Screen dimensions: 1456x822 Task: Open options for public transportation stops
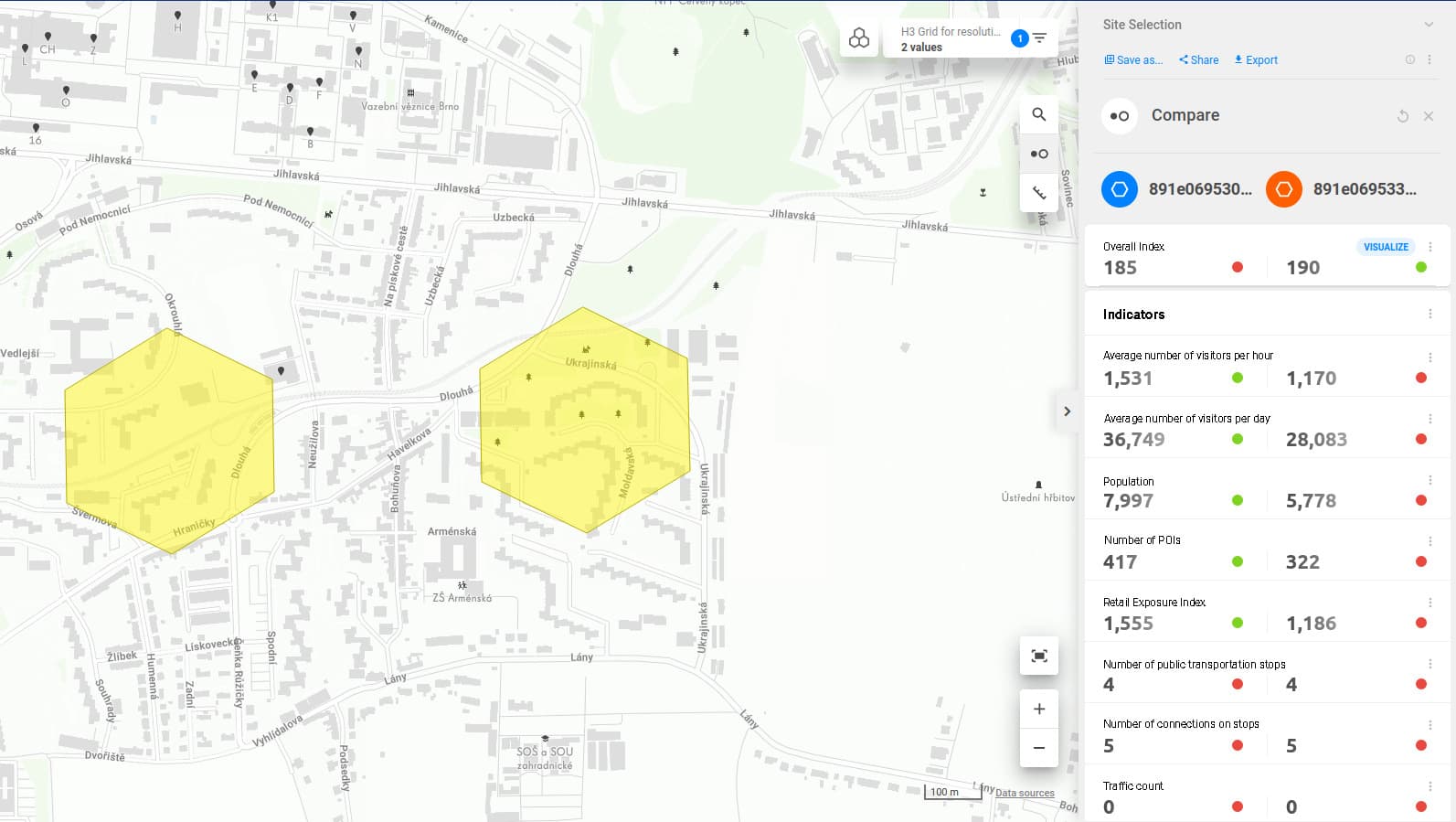pos(1430,664)
